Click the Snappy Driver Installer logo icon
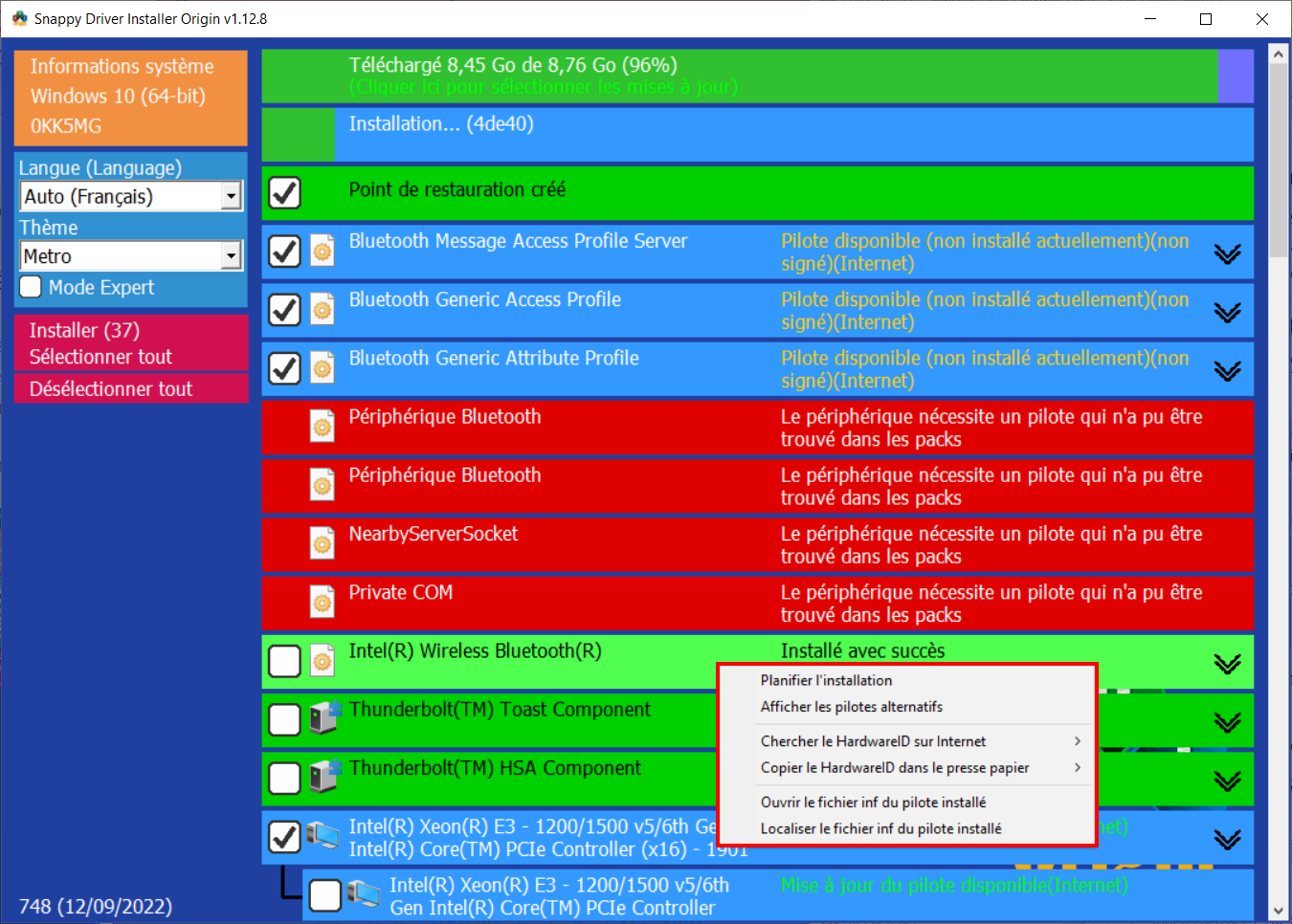 [18, 17]
